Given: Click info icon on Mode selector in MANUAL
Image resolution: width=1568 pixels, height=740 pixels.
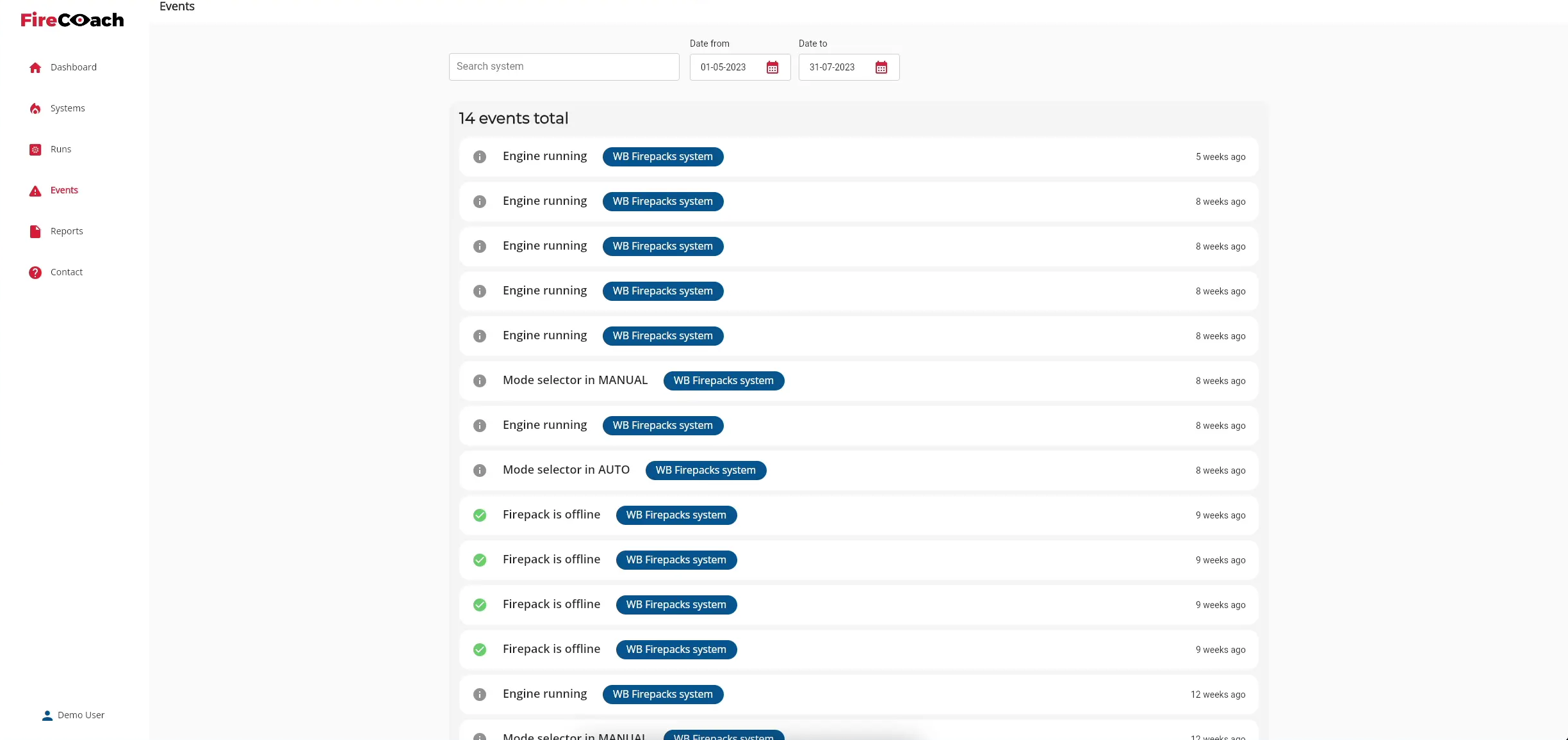Looking at the screenshot, I should pyautogui.click(x=480, y=381).
